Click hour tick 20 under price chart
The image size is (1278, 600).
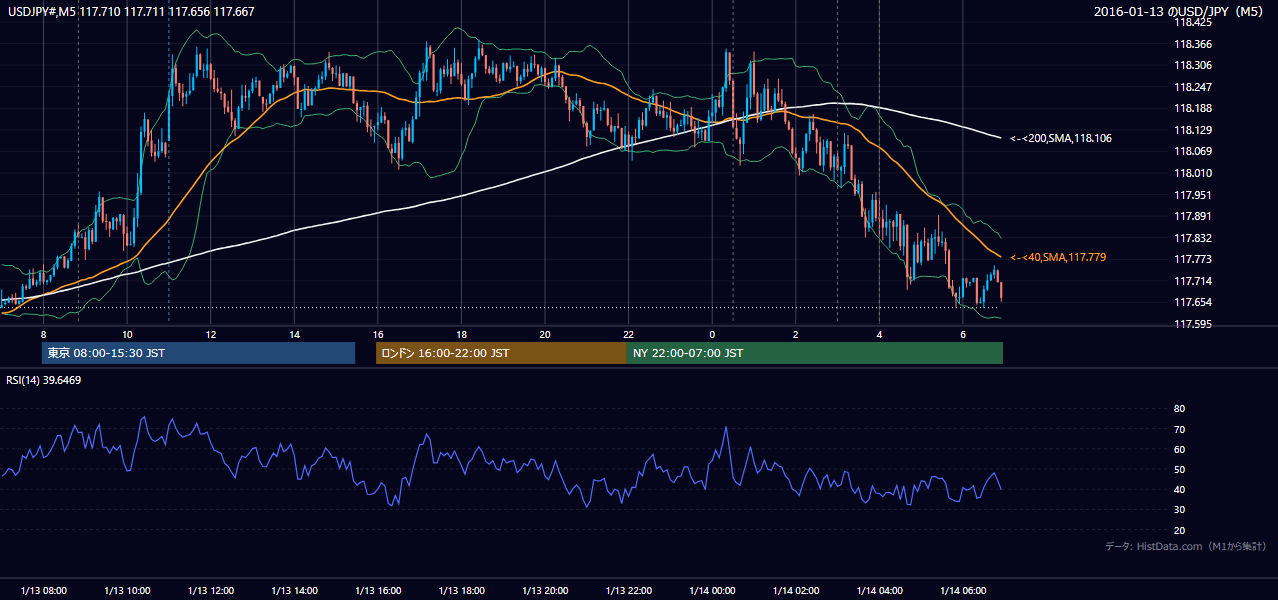[544, 334]
